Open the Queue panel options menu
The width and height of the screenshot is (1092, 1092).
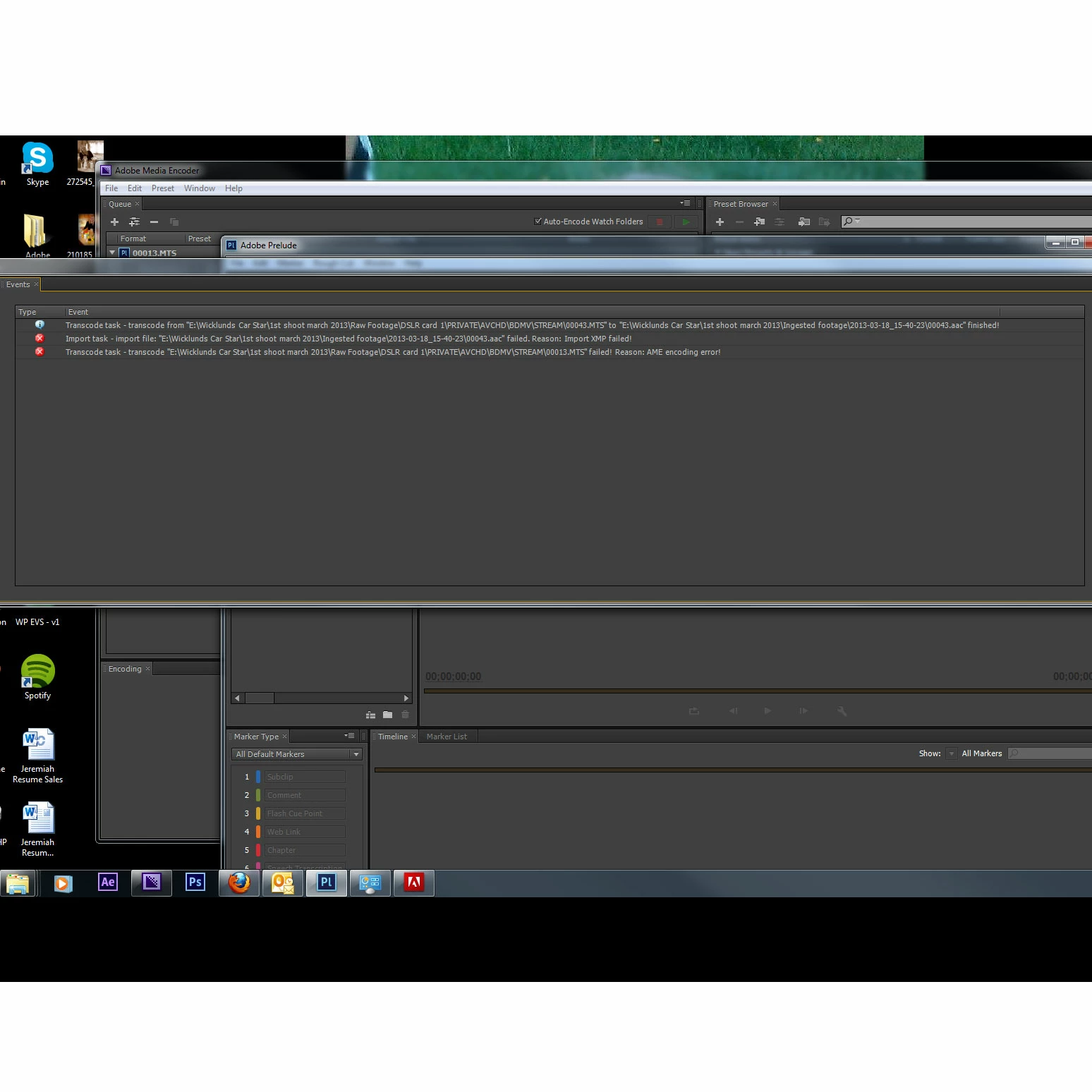685,203
